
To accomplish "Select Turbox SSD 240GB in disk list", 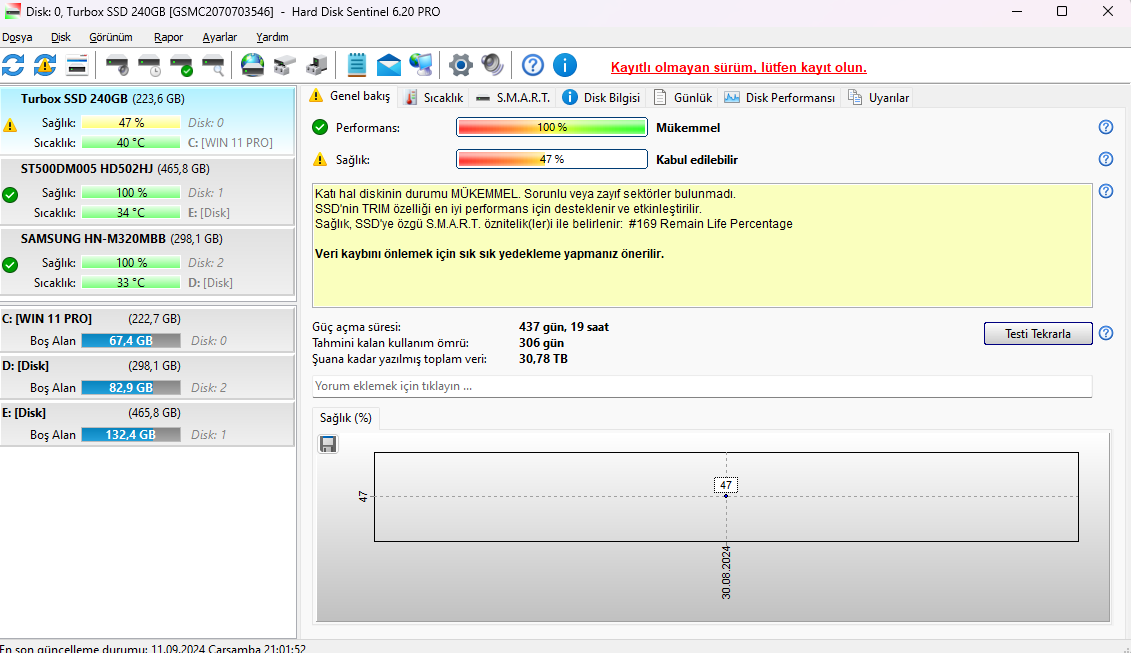I will (147, 120).
